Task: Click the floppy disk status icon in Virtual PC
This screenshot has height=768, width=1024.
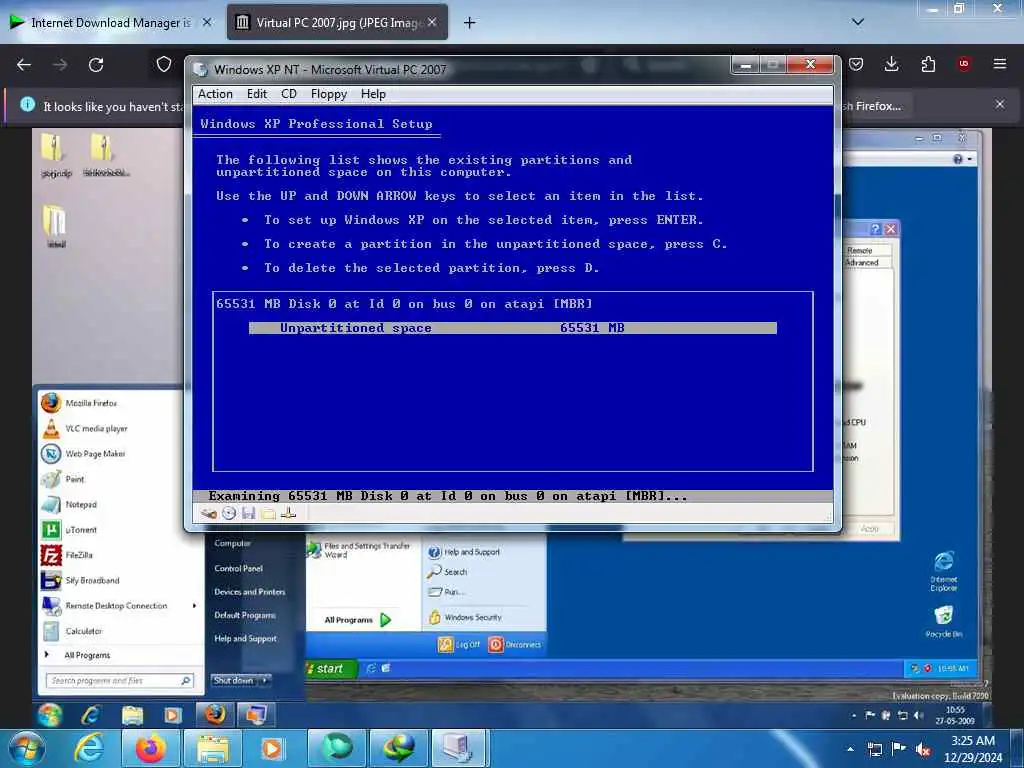Action: pos(248,513)
